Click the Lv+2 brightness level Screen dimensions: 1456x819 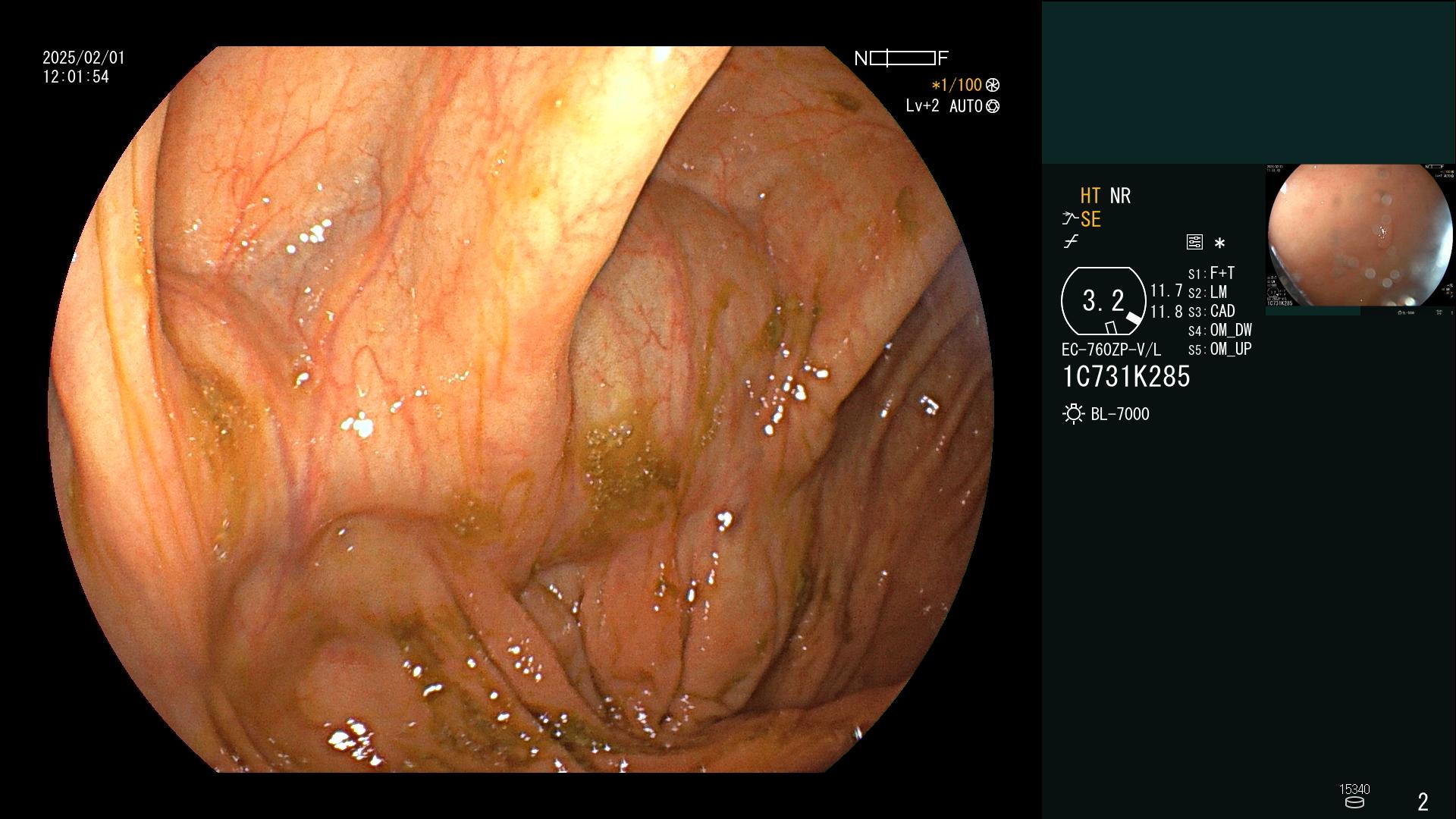922,106
